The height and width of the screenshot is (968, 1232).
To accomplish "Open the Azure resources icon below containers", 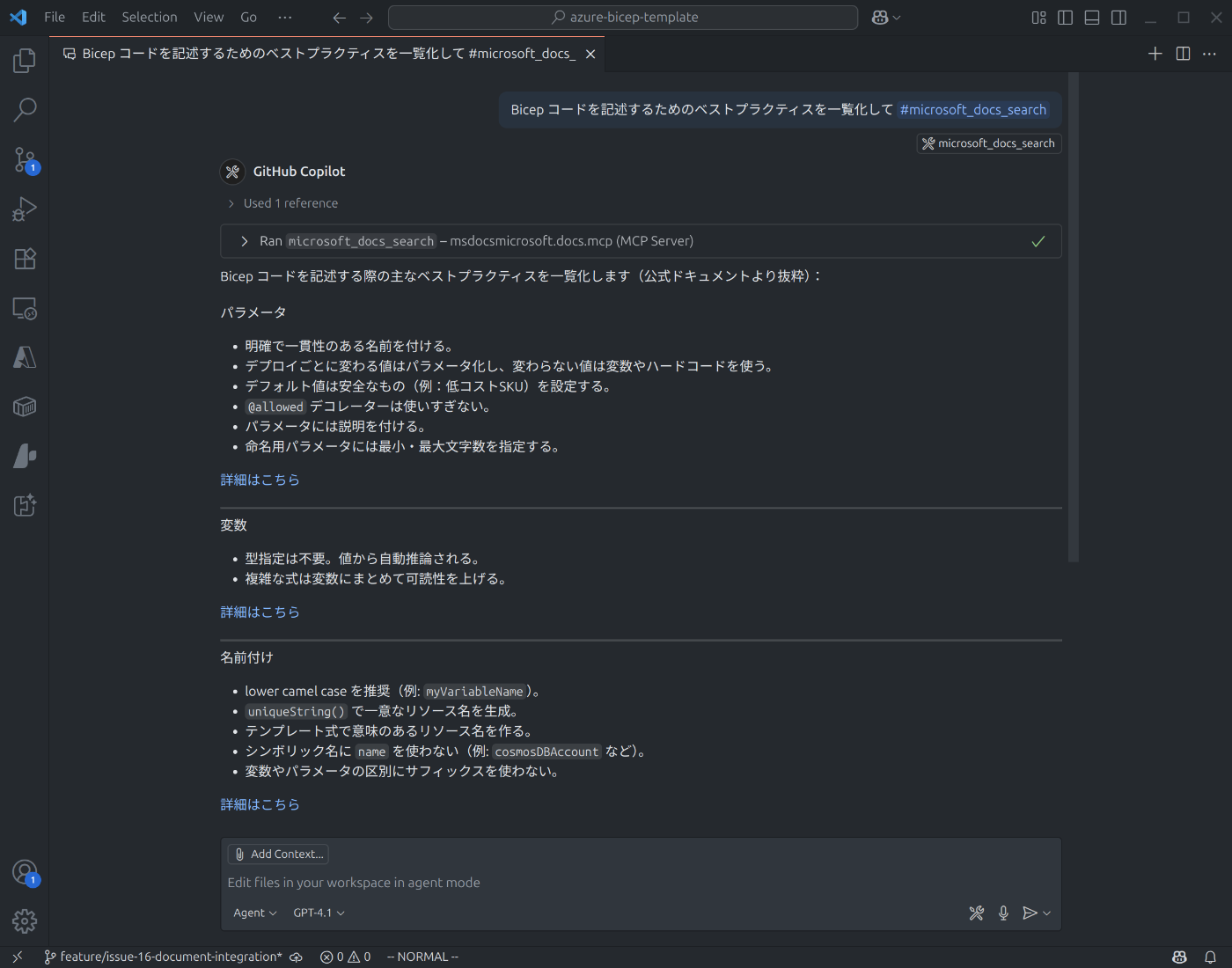I will click(25, 456).
